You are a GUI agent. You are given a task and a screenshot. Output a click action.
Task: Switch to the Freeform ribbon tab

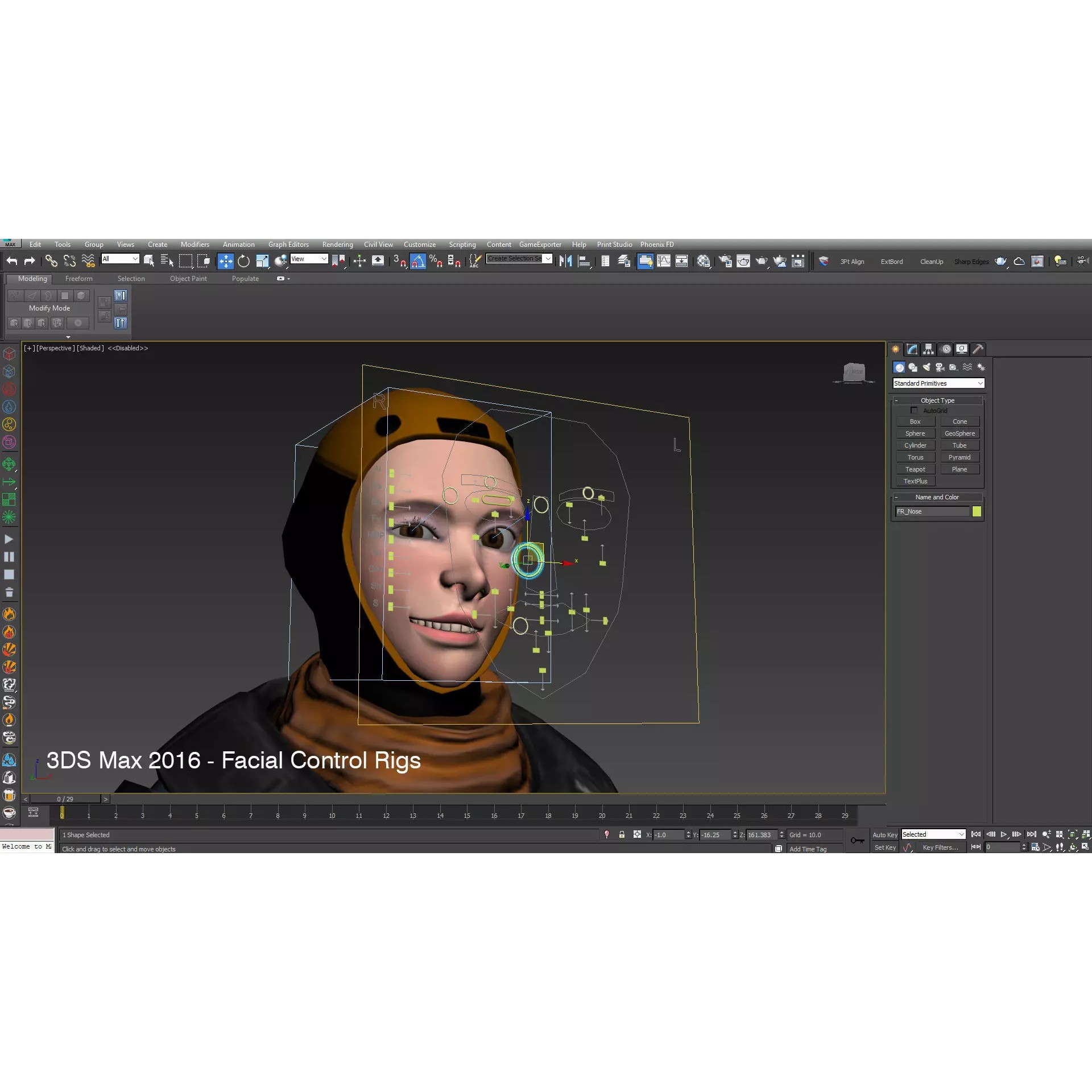(x=79, y=279)
